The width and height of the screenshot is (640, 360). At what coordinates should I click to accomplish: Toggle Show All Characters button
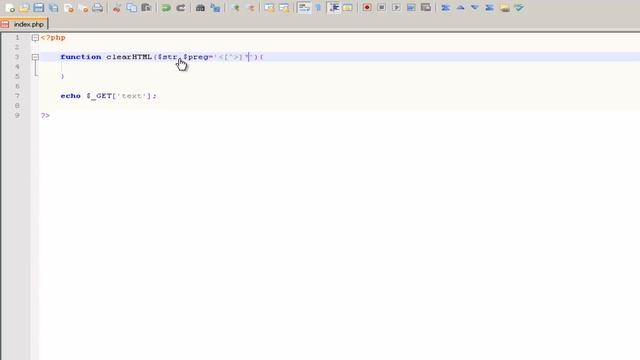[318, 8]
